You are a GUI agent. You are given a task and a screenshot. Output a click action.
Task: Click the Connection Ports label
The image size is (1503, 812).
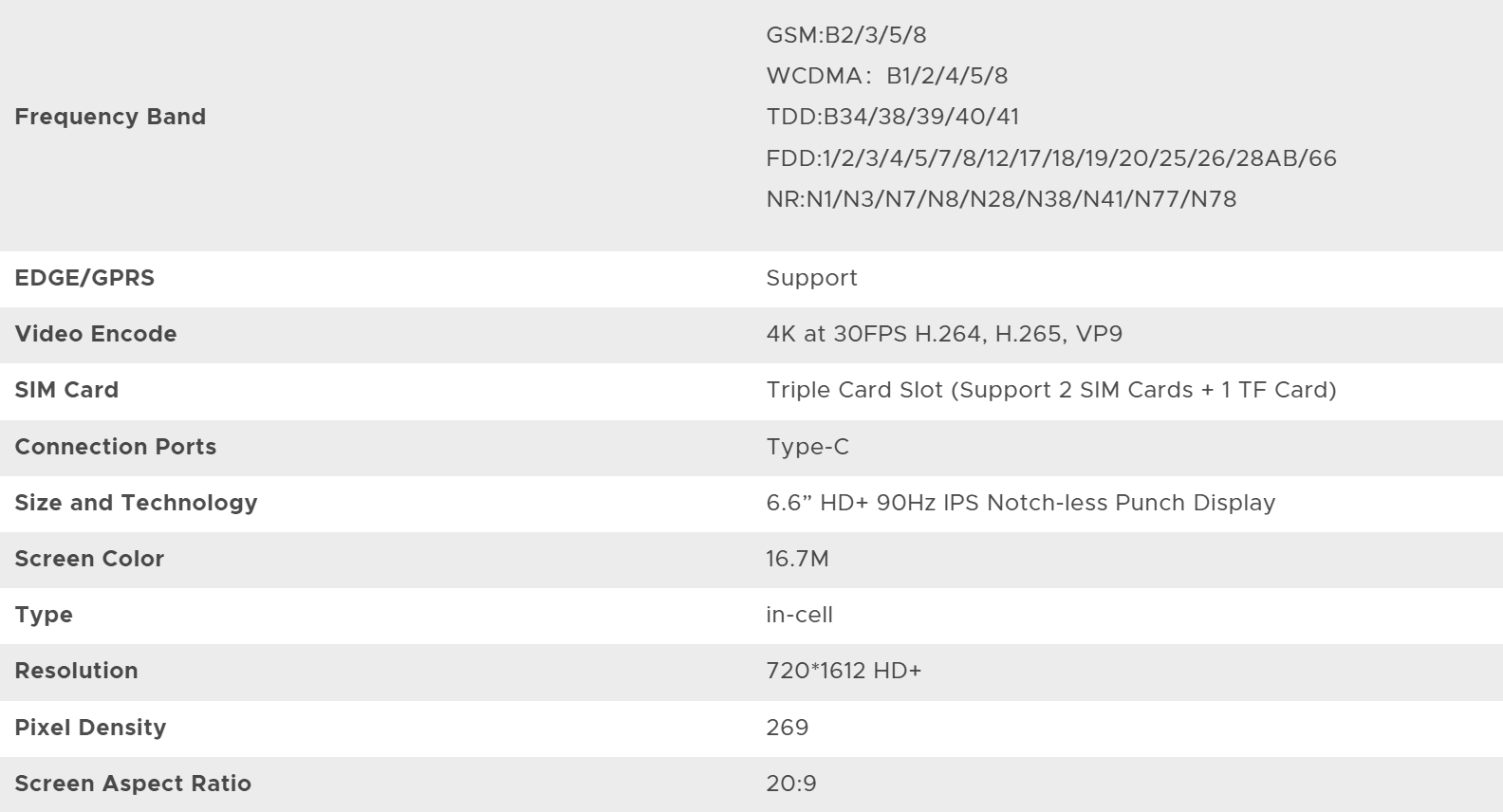(116, 447)
